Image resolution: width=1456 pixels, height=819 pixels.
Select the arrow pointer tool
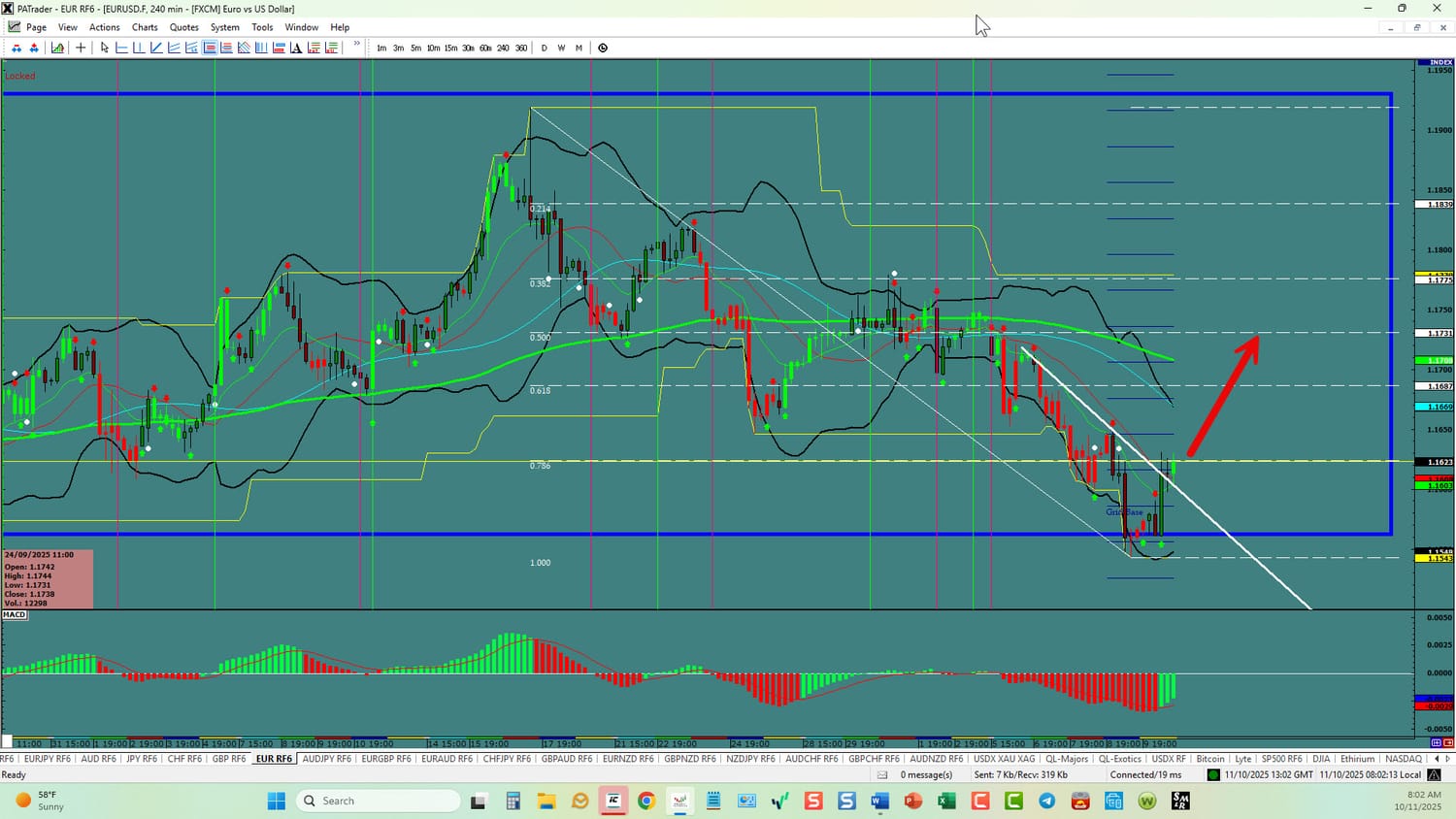[x=105, y=48]
